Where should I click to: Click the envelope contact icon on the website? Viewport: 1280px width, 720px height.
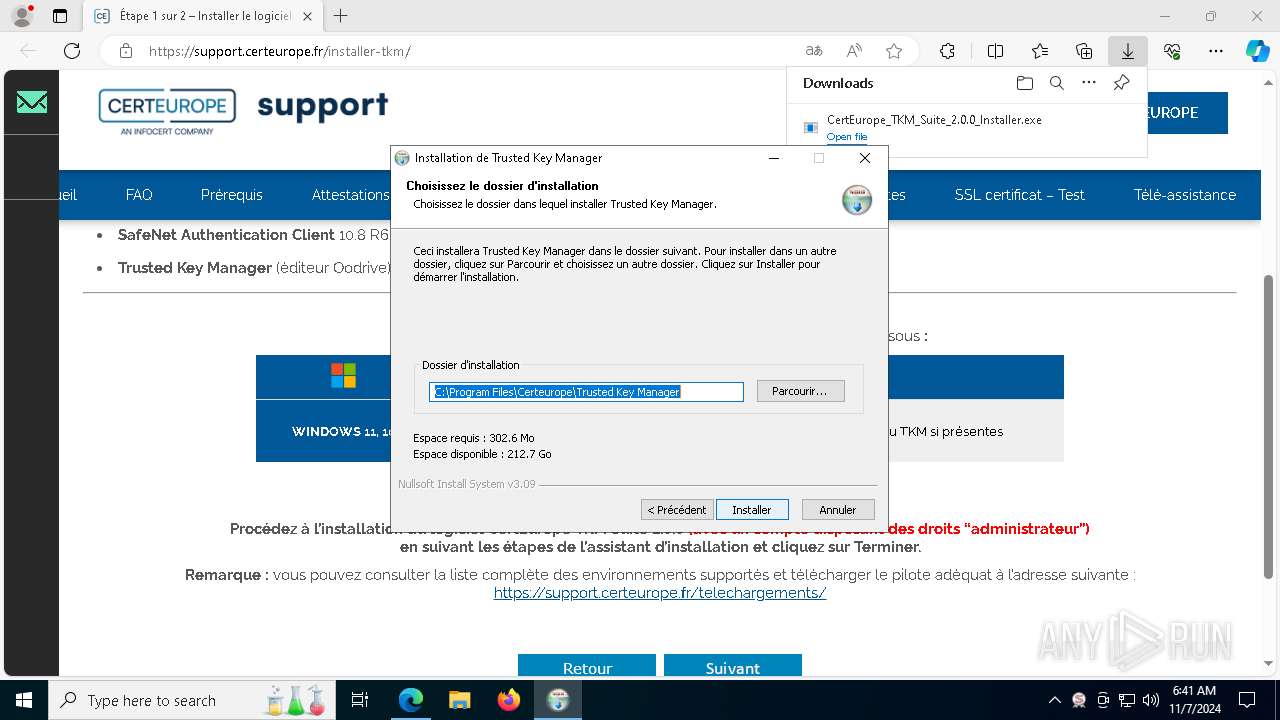31,102
